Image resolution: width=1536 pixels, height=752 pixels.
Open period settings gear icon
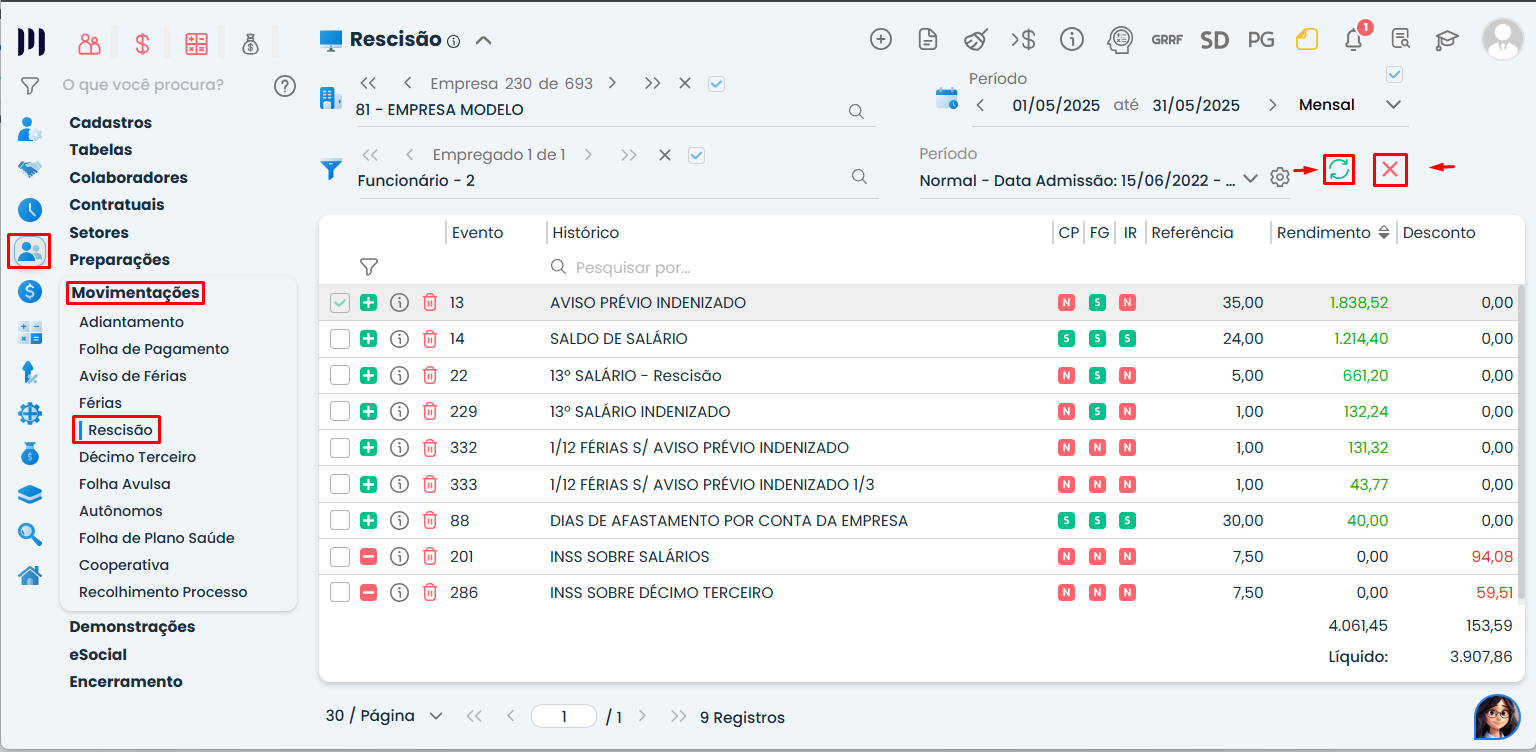tap(1279, 178)
